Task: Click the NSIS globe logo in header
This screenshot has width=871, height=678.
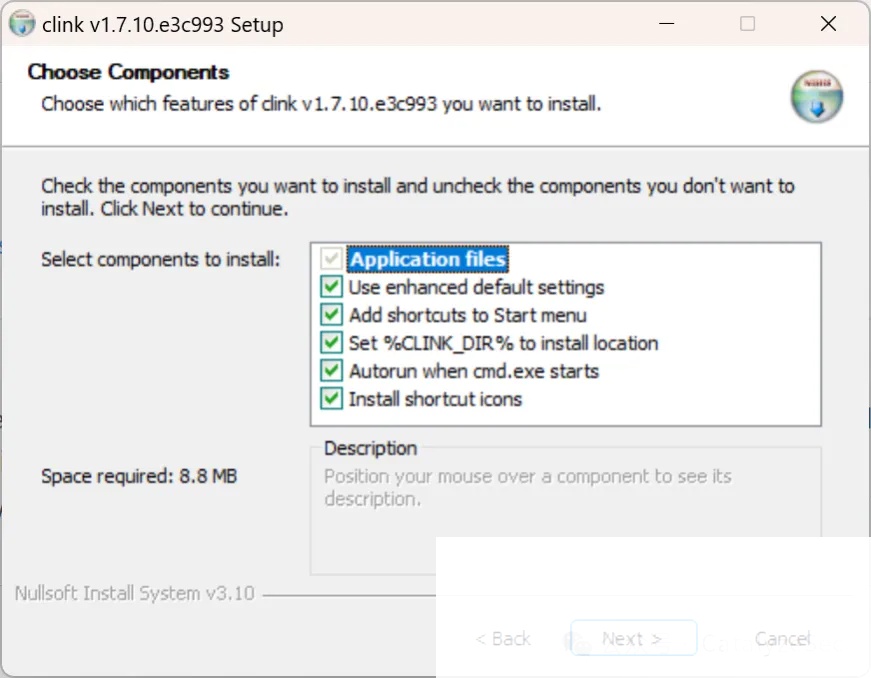Action: (817, 97)
